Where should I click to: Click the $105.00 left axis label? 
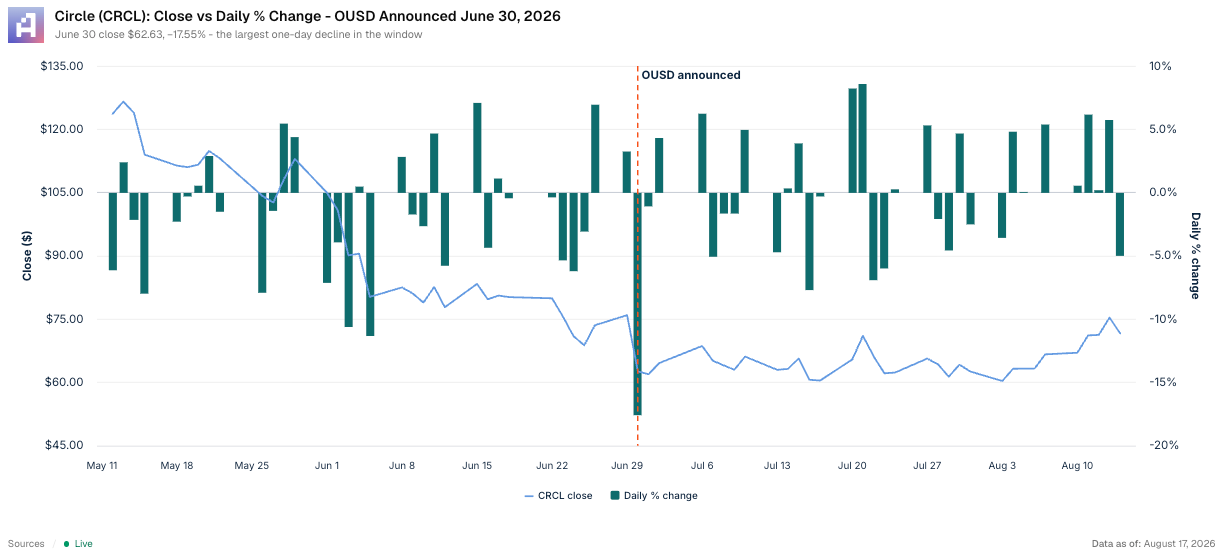pyautogui.click(x=62, y=192)
